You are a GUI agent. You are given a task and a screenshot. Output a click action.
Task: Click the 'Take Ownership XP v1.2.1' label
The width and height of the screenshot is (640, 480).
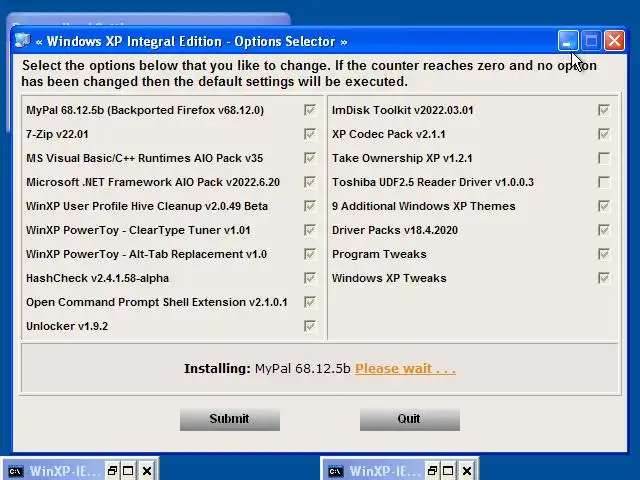click(x=402, y=158)
